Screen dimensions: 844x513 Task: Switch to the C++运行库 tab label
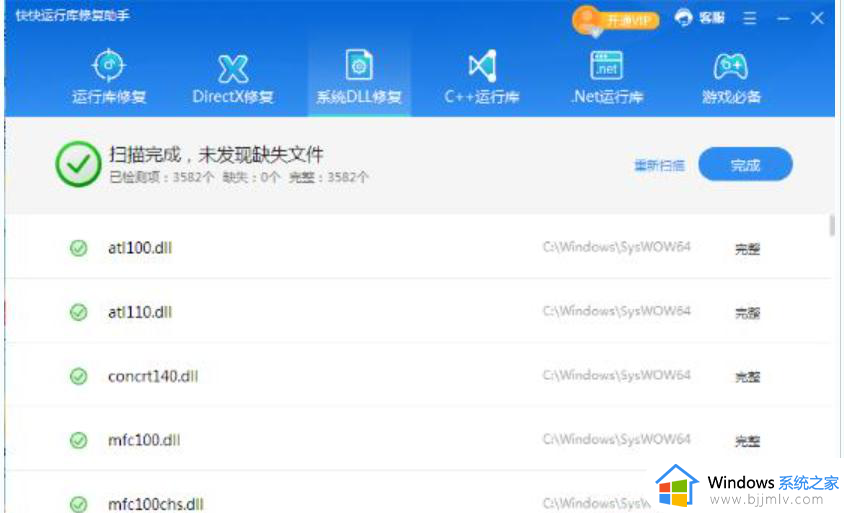[x=482, y=97]
